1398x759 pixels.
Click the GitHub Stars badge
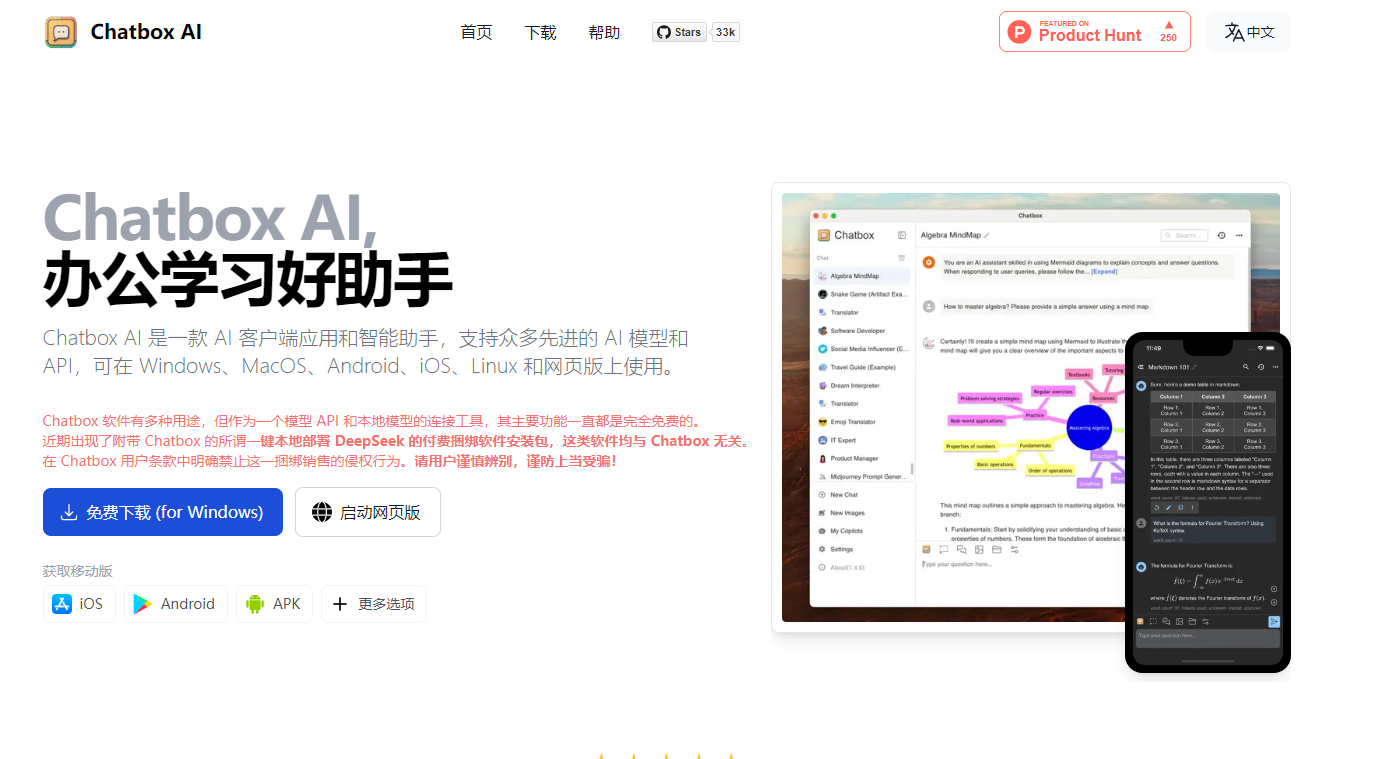coord(680,32)
